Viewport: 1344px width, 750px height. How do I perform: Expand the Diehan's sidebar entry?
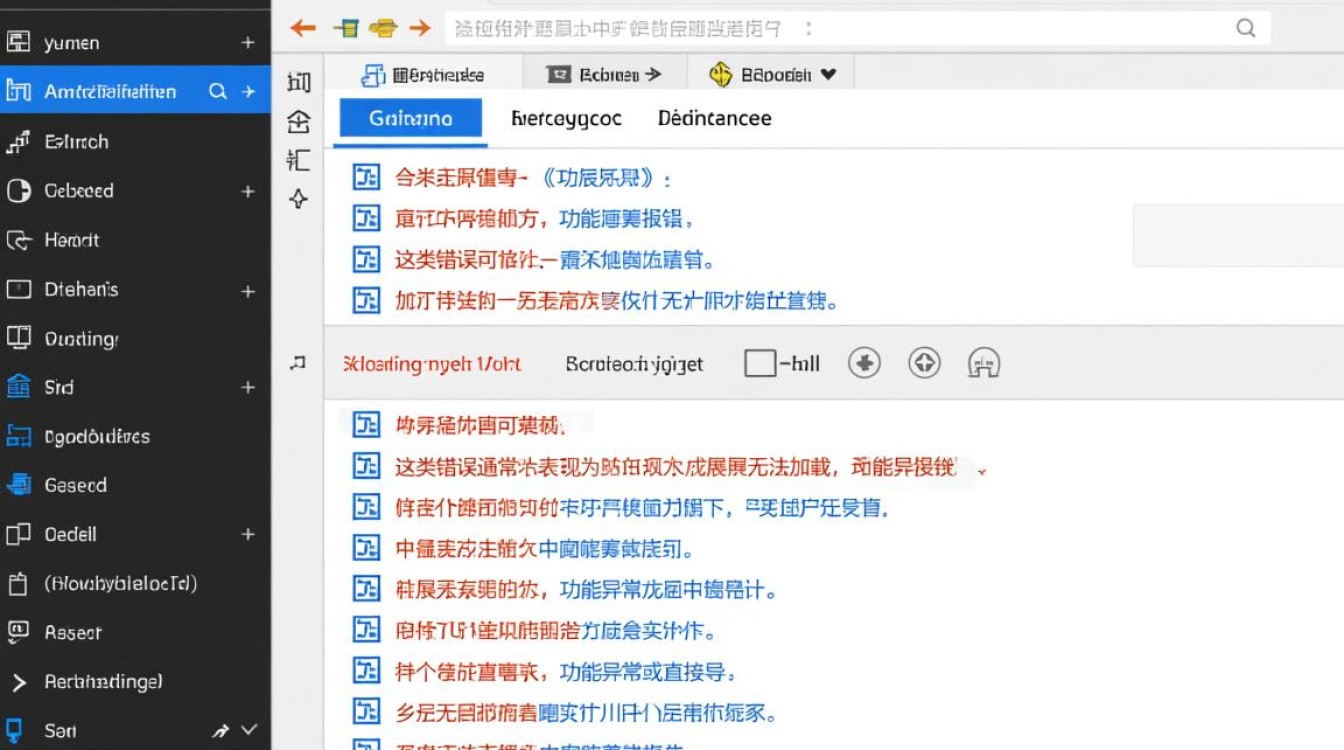pos(247,289)
